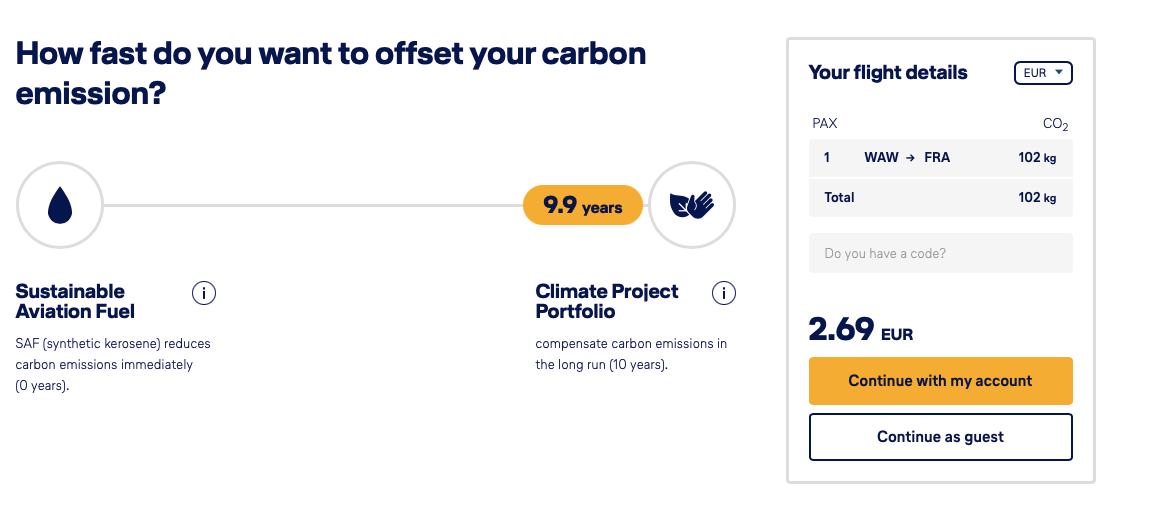Image resolution: width=1157 pixels, height=526 pixels.
Task: Click the 2.69 EUR price
Action: (x=860, y=329)
